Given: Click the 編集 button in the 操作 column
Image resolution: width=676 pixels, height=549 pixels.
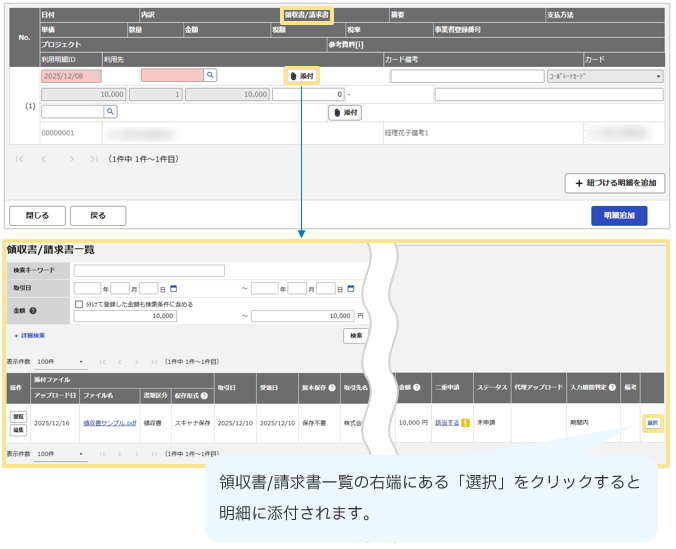Looking at the screenshot, I should point(18,430).
